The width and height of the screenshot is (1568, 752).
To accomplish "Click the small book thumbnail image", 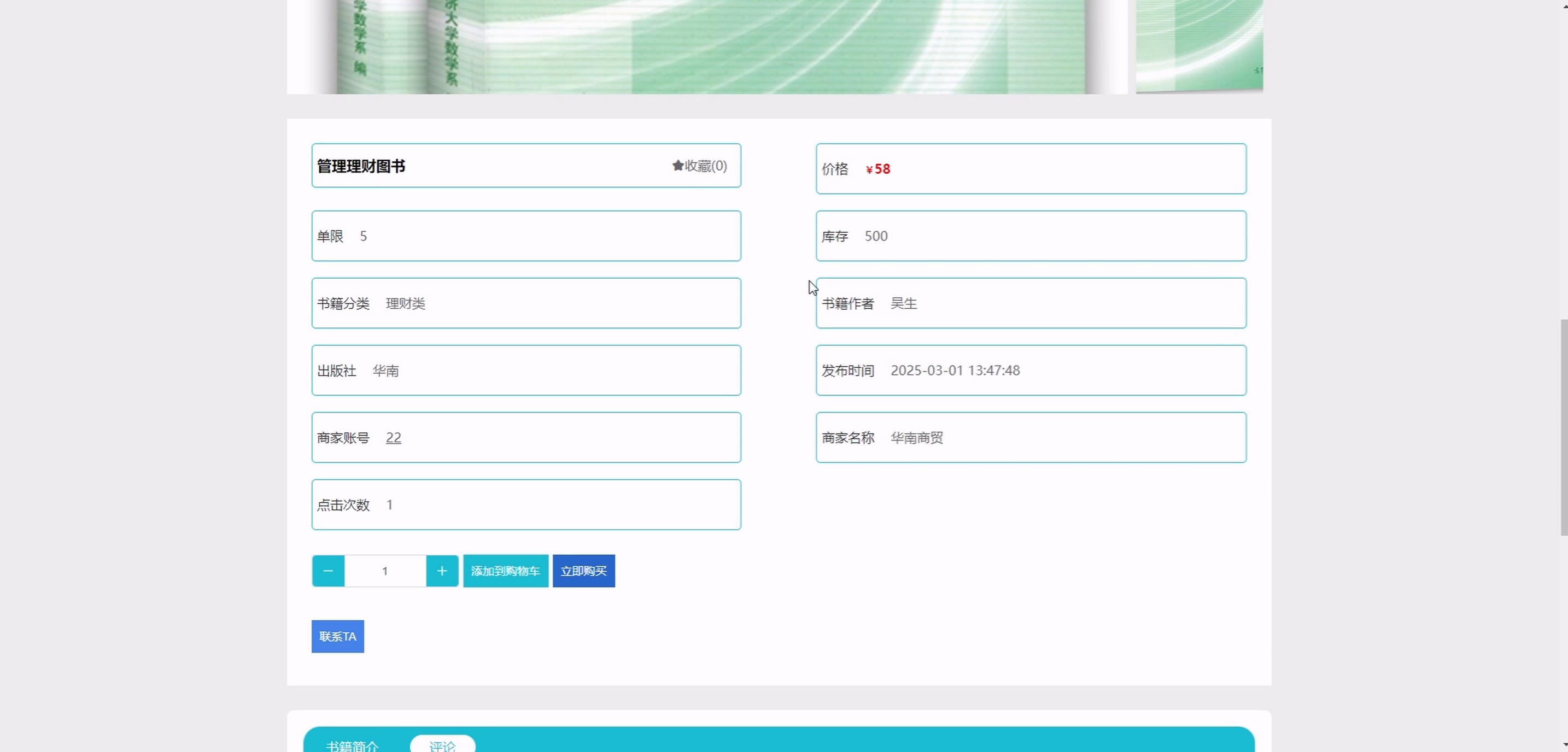I will click(x=1198, y=45).
